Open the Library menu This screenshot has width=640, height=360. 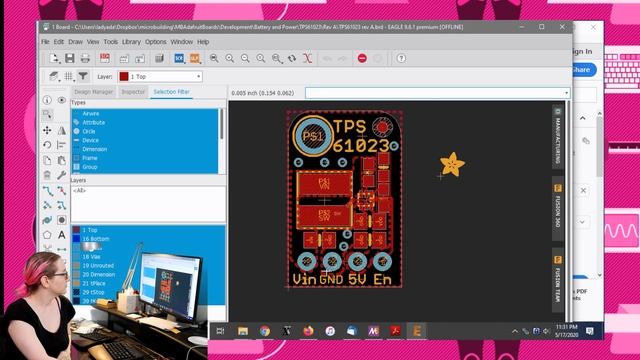(131, 42)
